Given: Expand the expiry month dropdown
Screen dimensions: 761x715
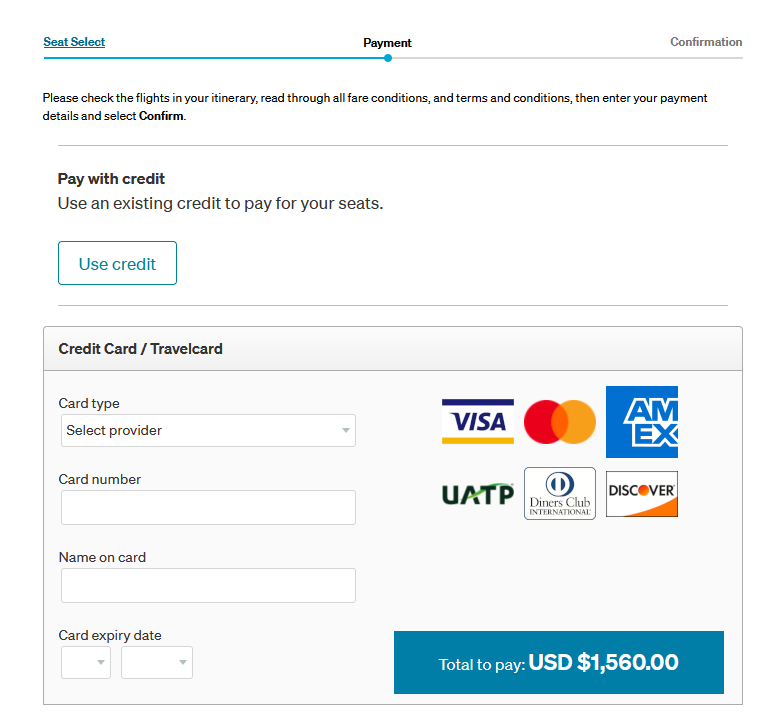Looking at the screenshot, I should [x=86, y=662].
